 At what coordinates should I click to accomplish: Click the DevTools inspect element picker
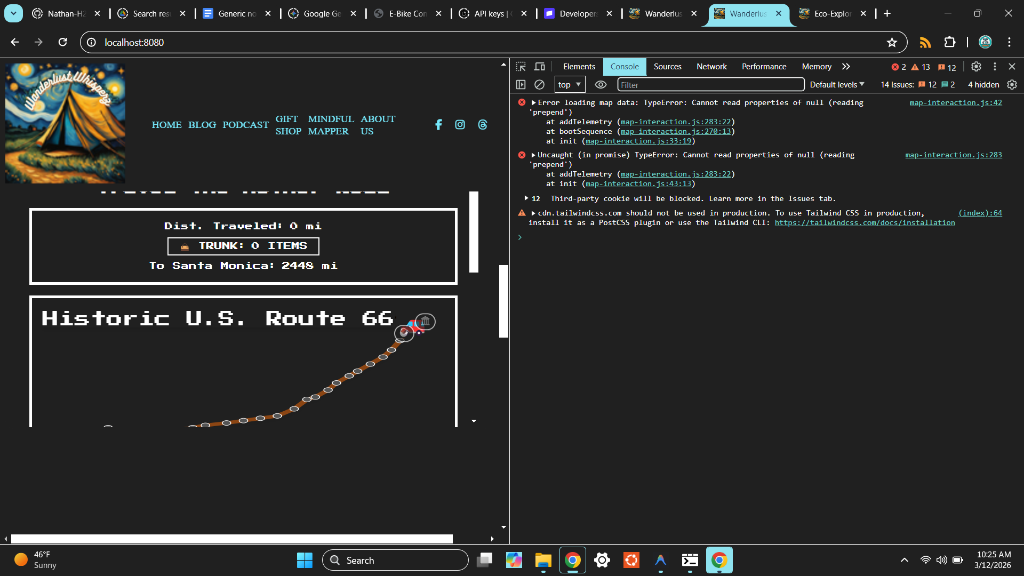(521, 67)
